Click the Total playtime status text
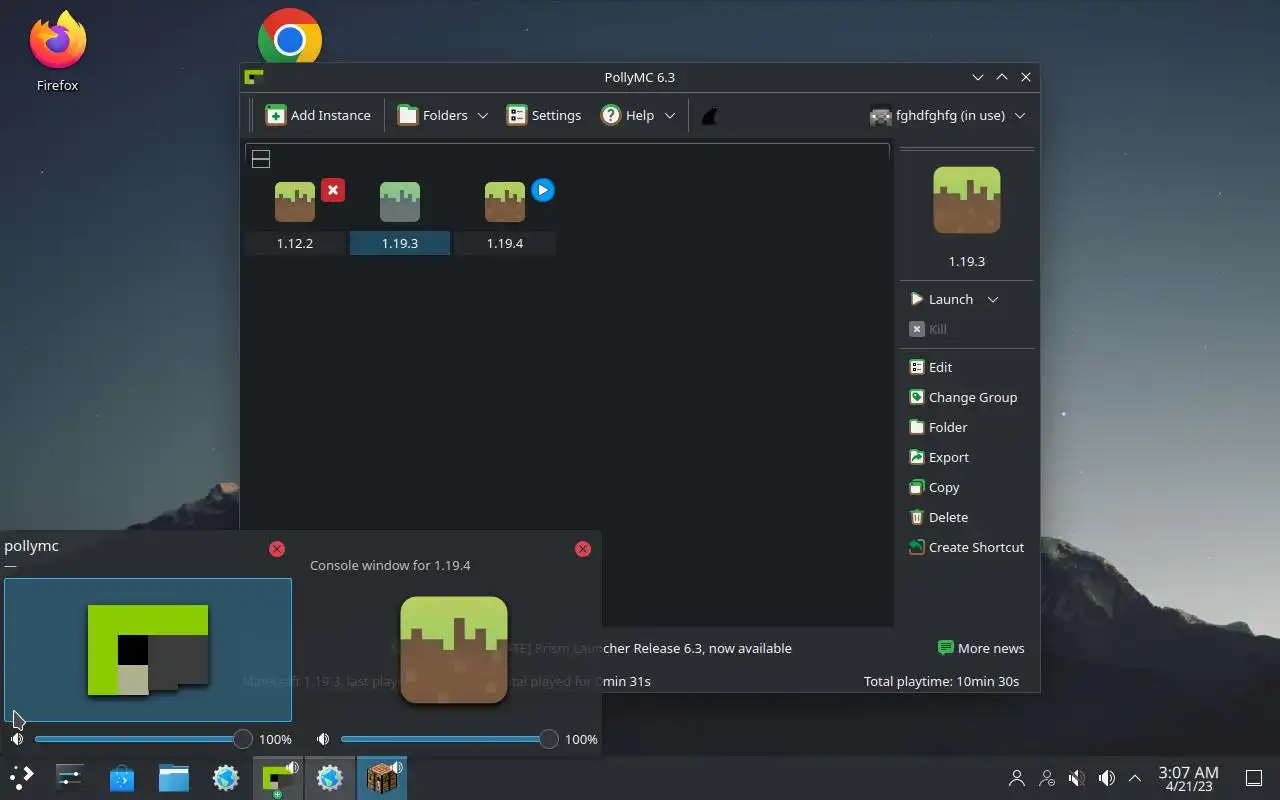This screenshot has height=800, width=1280. tap(941, 681)
